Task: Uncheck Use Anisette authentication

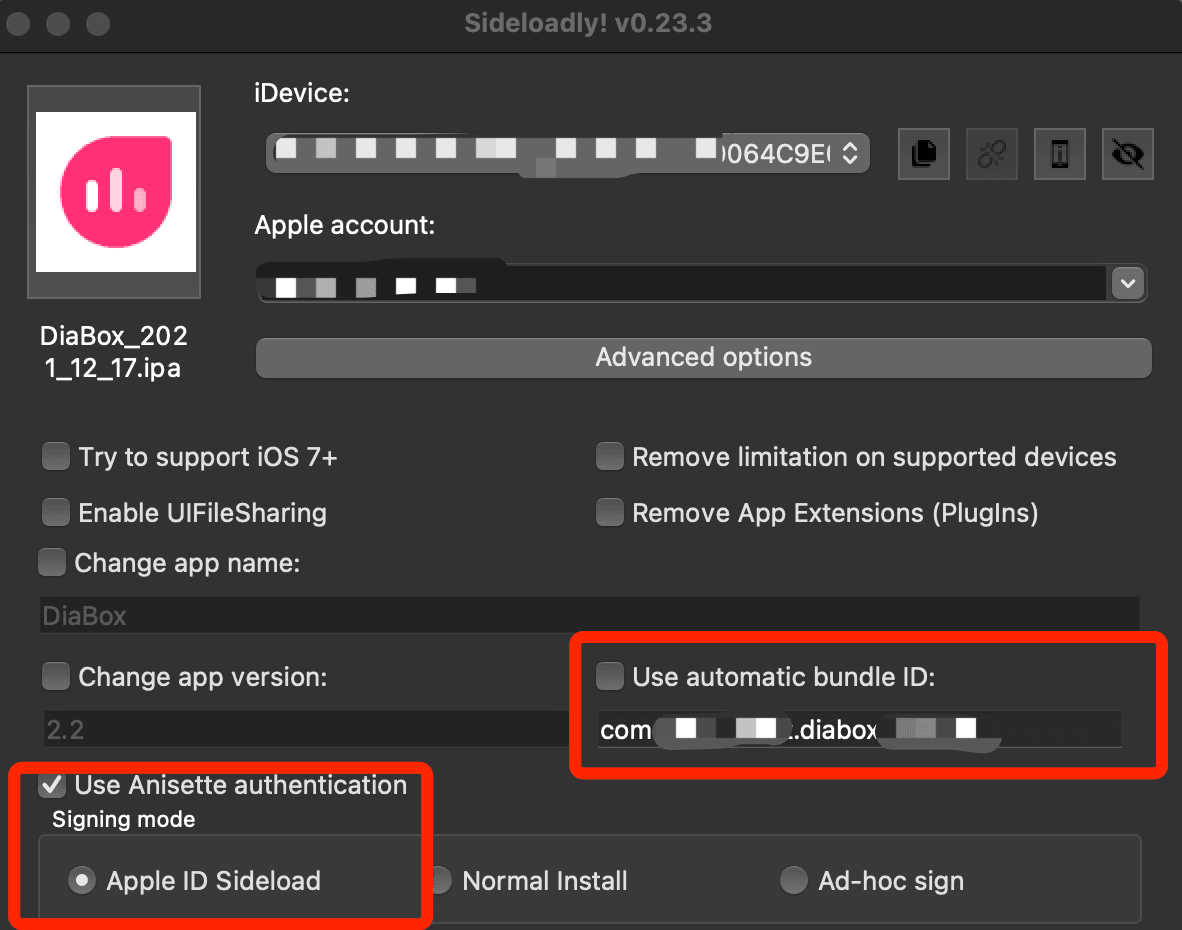Action: point(52,785)
